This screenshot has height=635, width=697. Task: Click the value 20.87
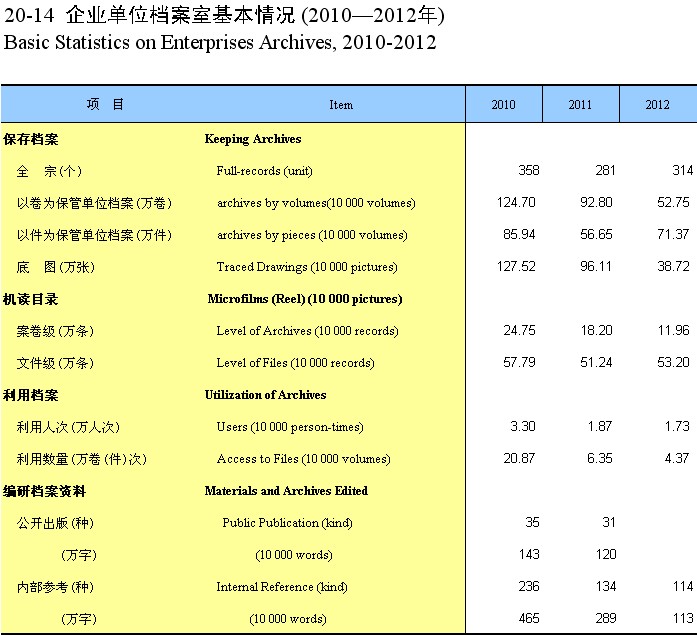click(x=519, y=458)
